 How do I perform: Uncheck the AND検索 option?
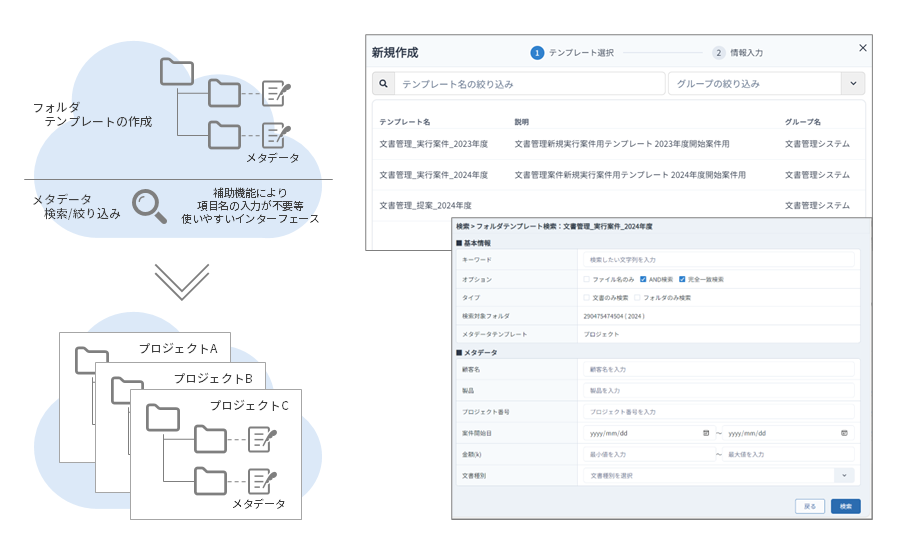pyautogui.click(x=643, y=279)
